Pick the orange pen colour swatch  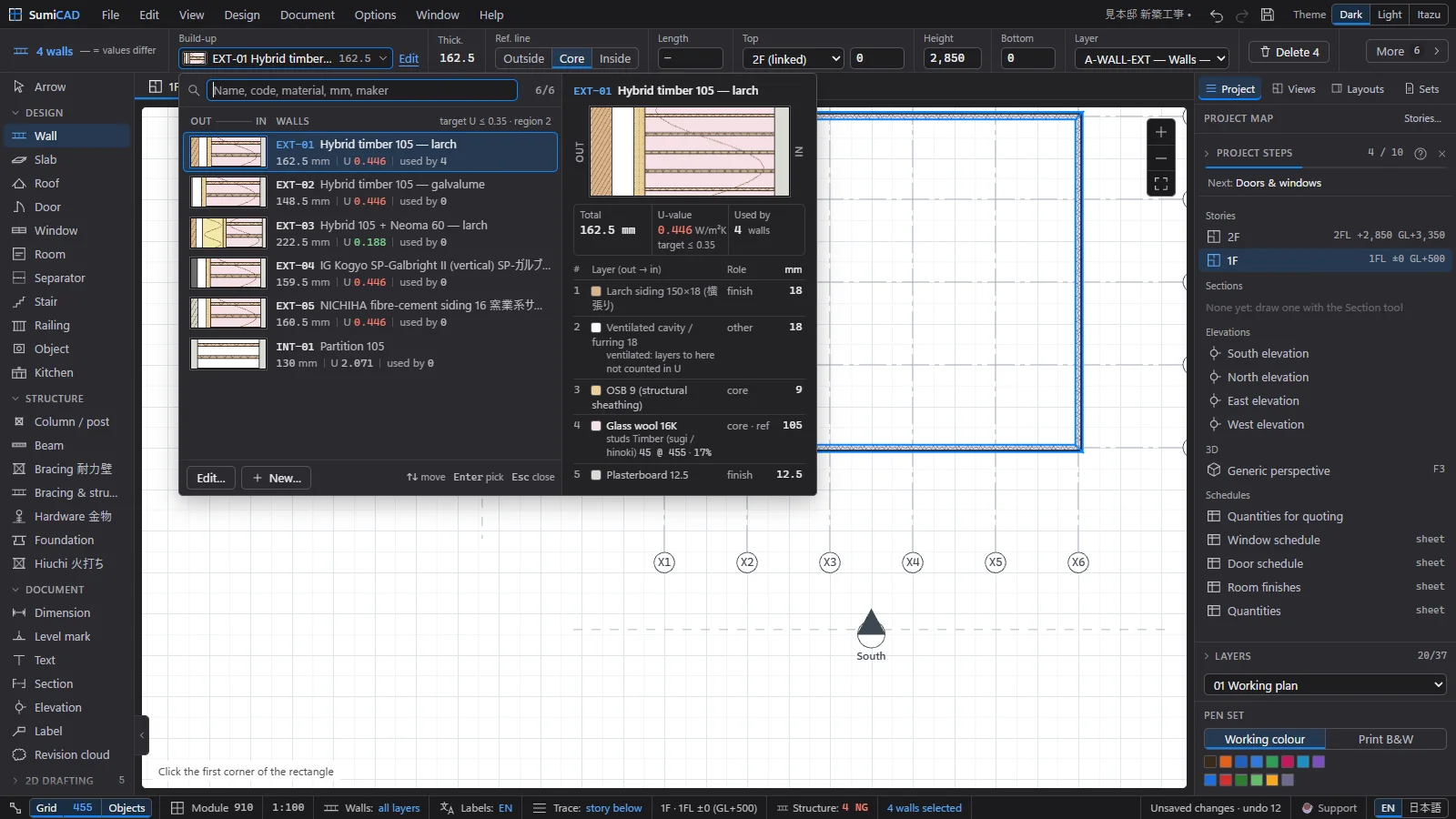click(1226, 762)
